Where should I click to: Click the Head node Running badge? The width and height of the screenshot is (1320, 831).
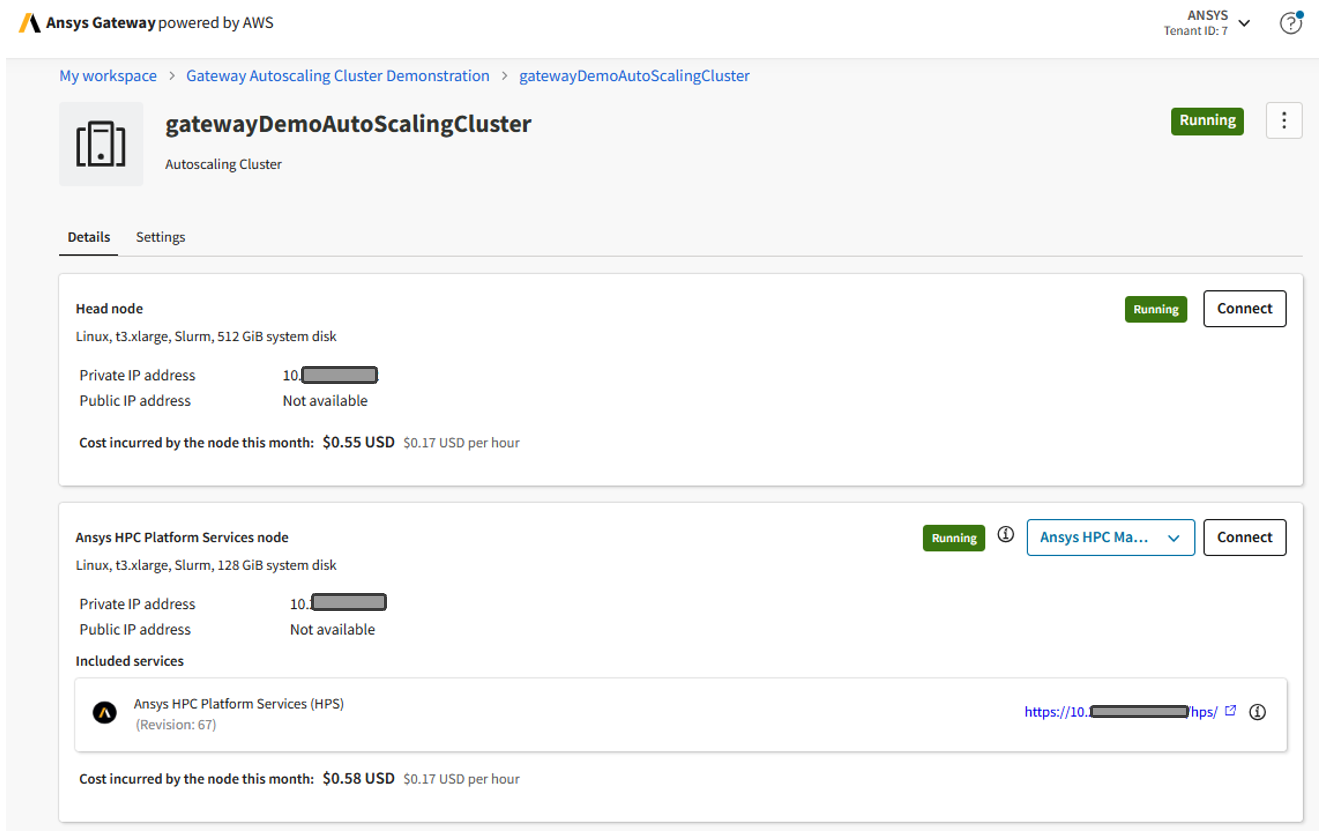[1155, 309]
